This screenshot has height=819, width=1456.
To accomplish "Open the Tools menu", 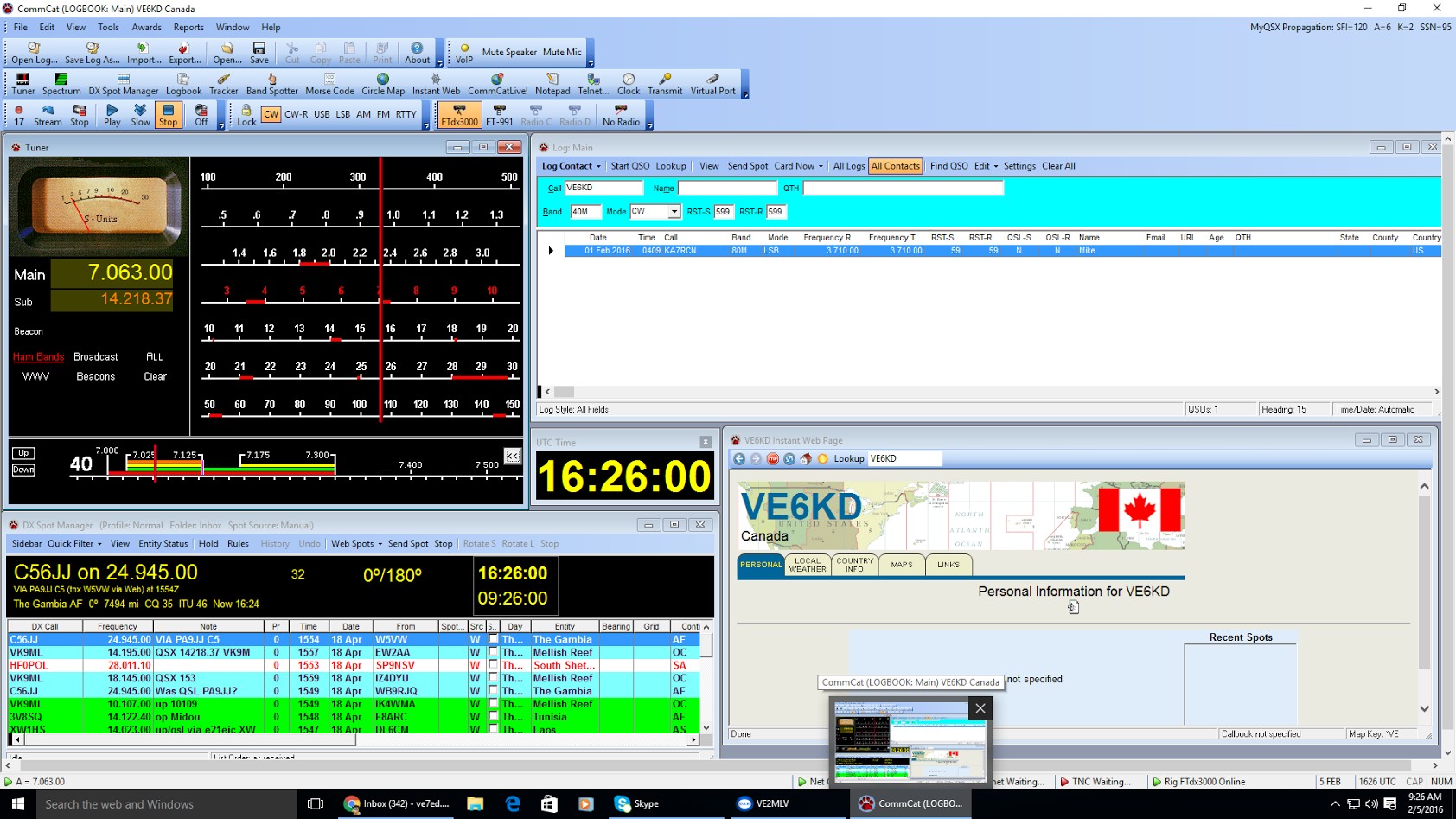I will pyautogui.click(x=108, y=27).
